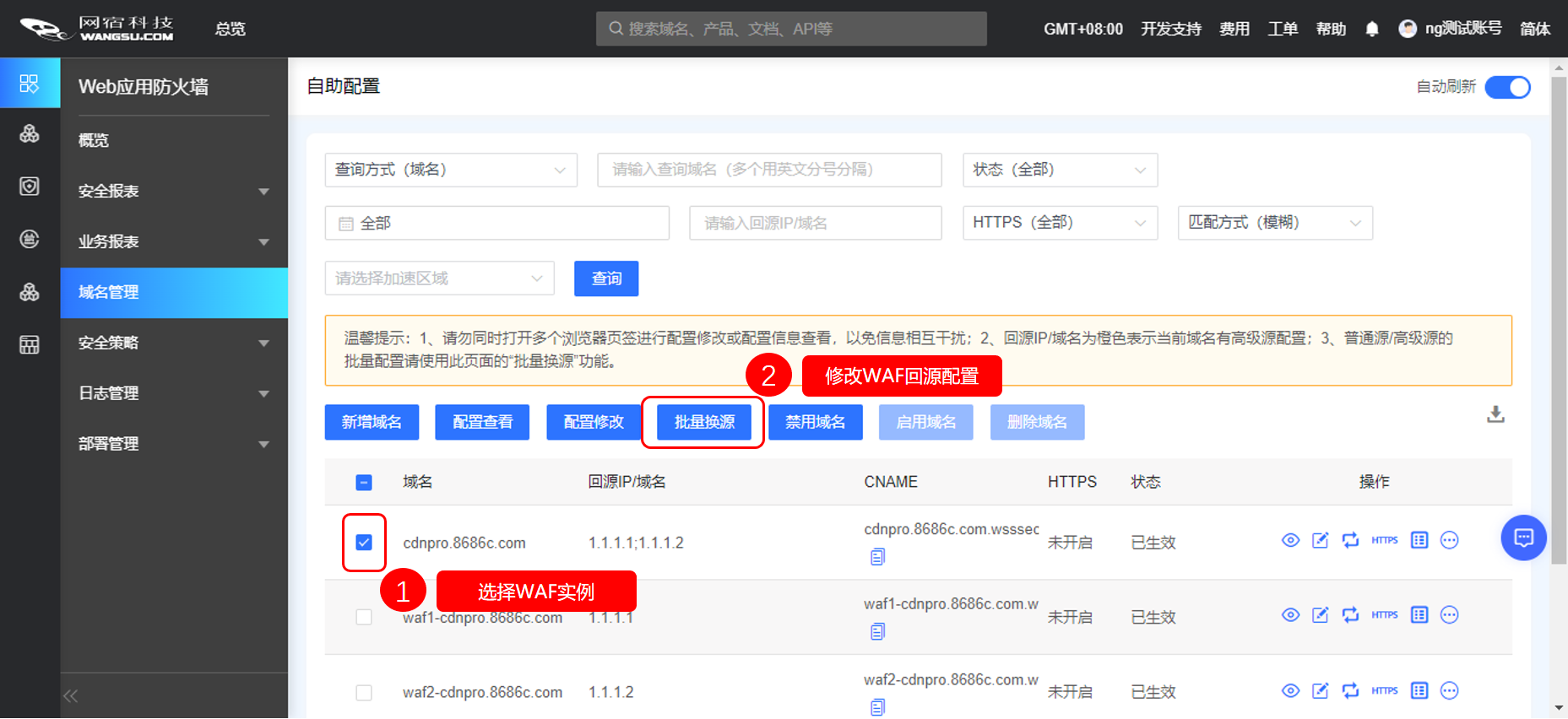Open the 查询方式（域名）dropdown
The width and height of the screenshot is (1568, 719).
pyautogui.click(x=451, y=170)
